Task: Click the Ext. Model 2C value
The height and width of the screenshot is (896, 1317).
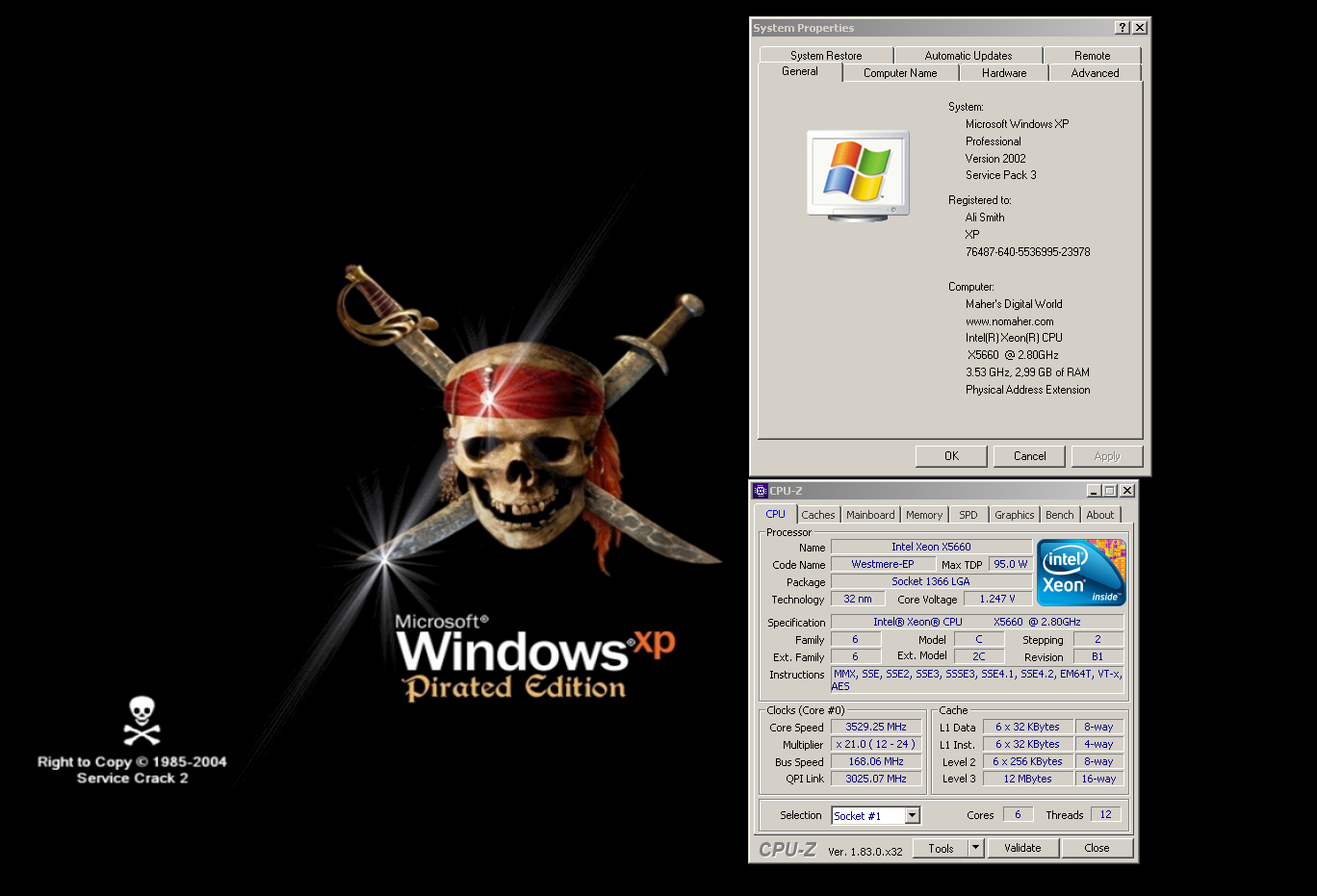Action: pos(979,656)
